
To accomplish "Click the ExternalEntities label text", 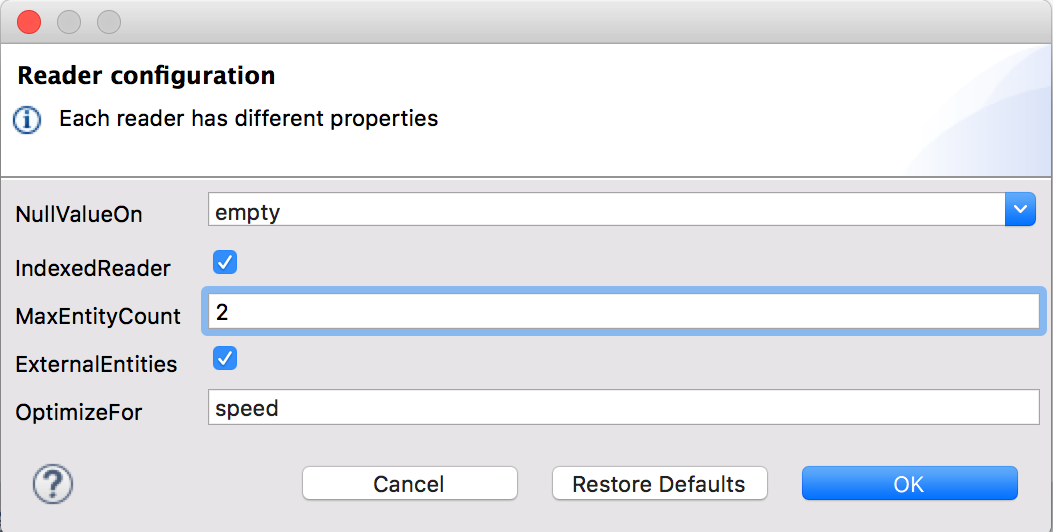I will (x=96, y=364).
